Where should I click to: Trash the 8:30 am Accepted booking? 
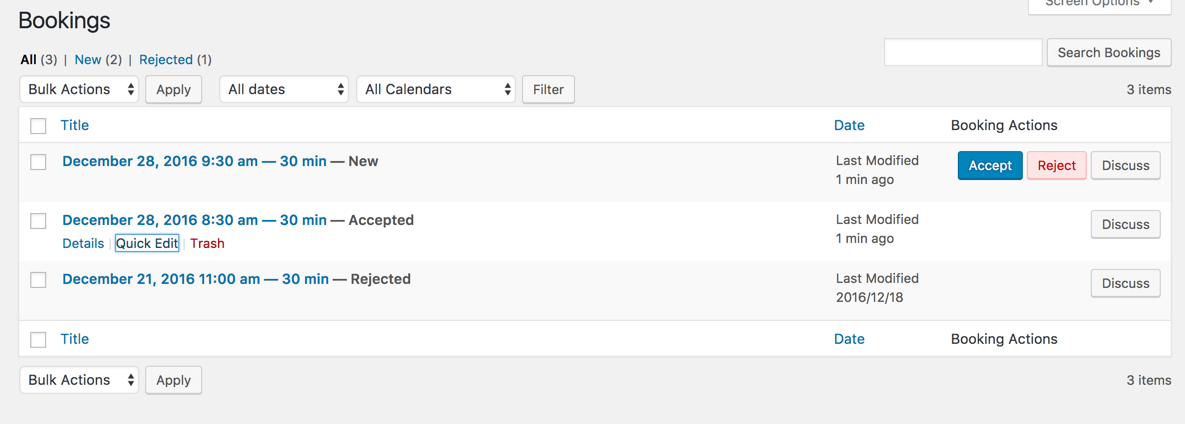[x=207, y=243]
